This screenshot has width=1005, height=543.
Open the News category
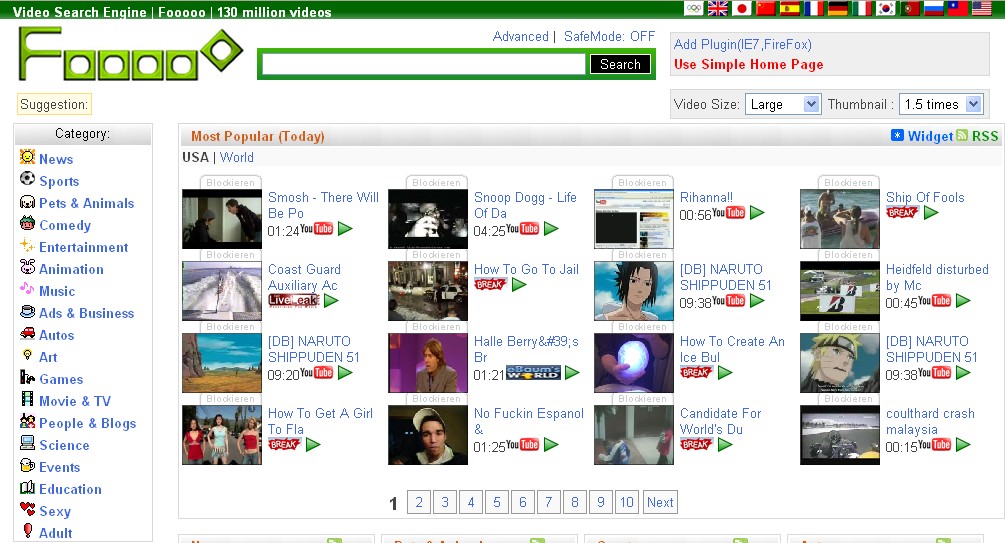56,159
